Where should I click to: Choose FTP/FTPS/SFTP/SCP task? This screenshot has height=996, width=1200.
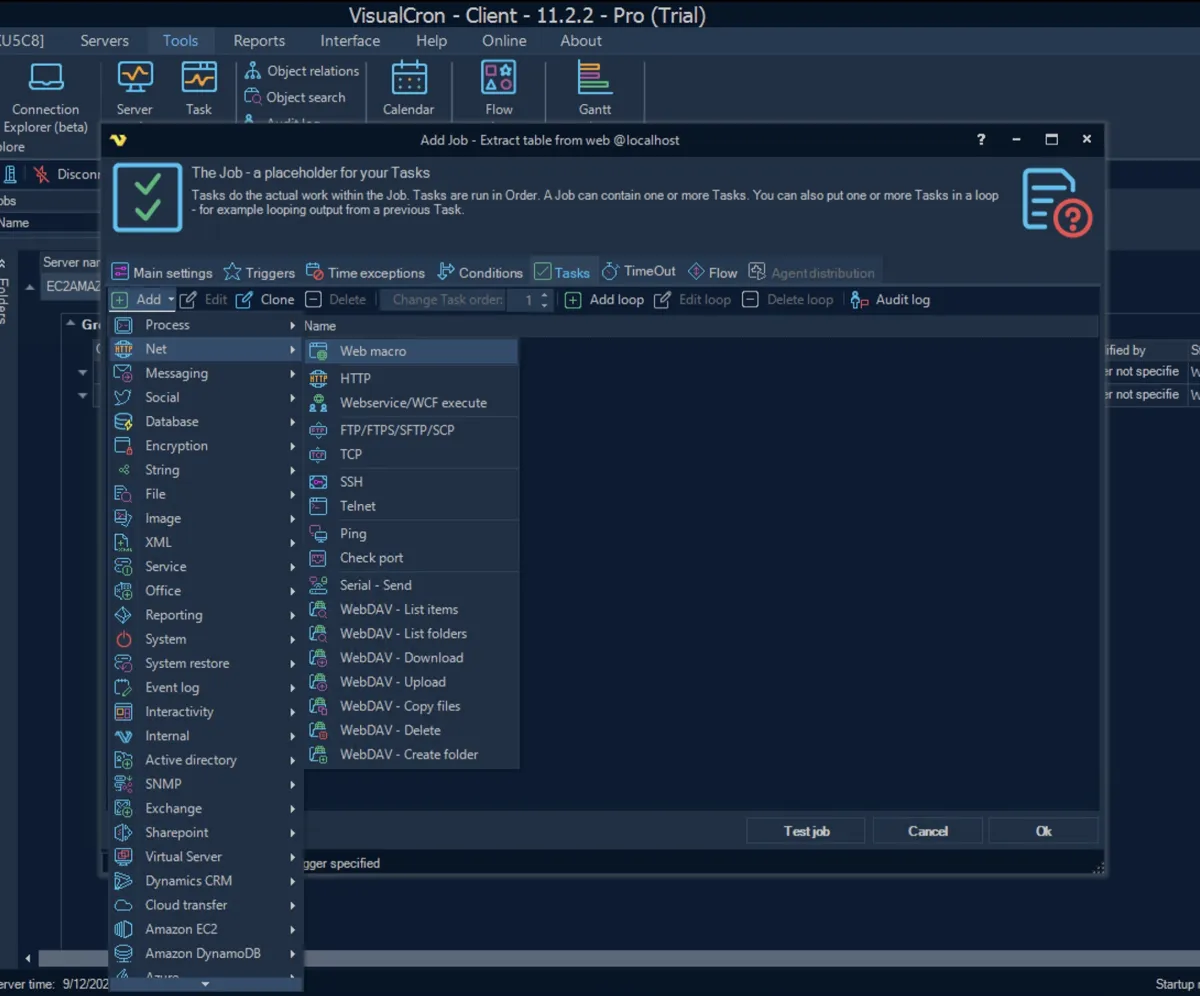point(413,430)
